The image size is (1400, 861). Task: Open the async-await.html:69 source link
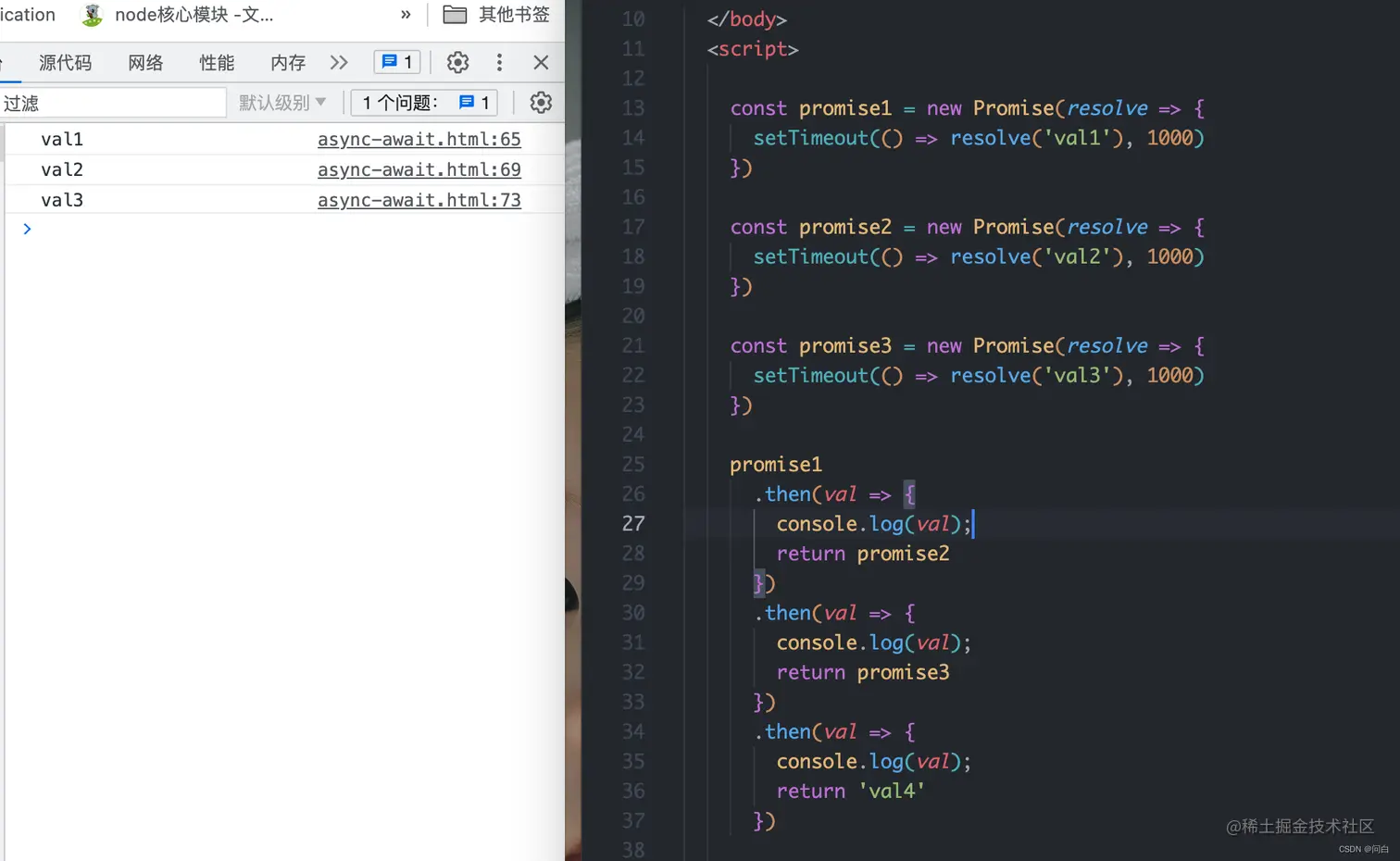[x=419, y=169]
